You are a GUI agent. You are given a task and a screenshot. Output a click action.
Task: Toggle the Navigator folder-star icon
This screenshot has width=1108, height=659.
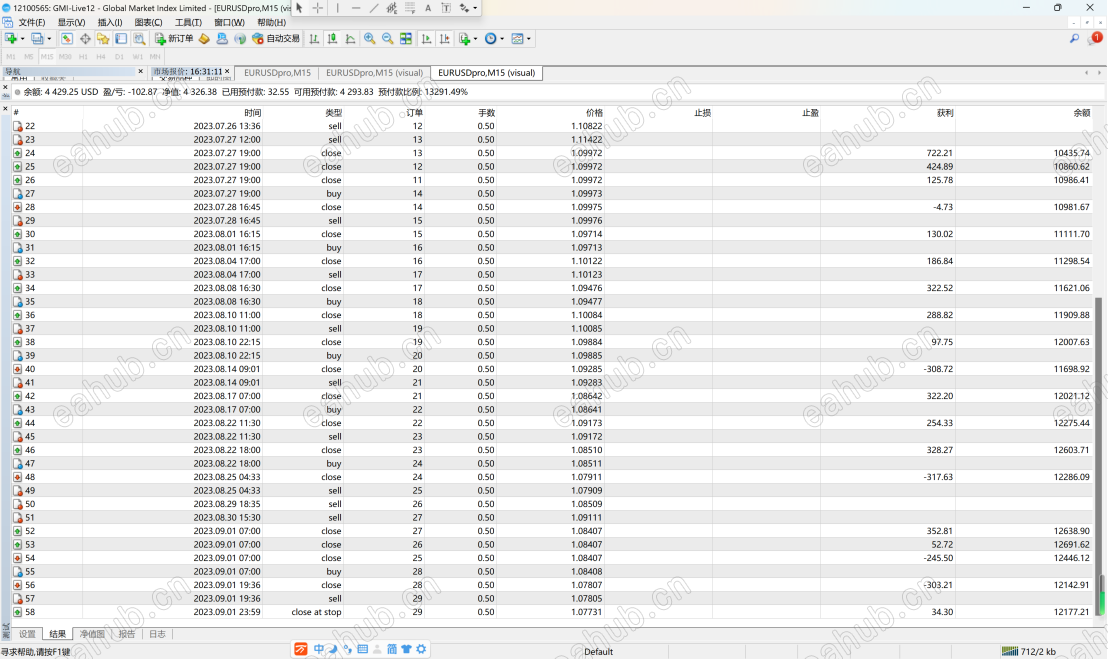tap(103, 39)
